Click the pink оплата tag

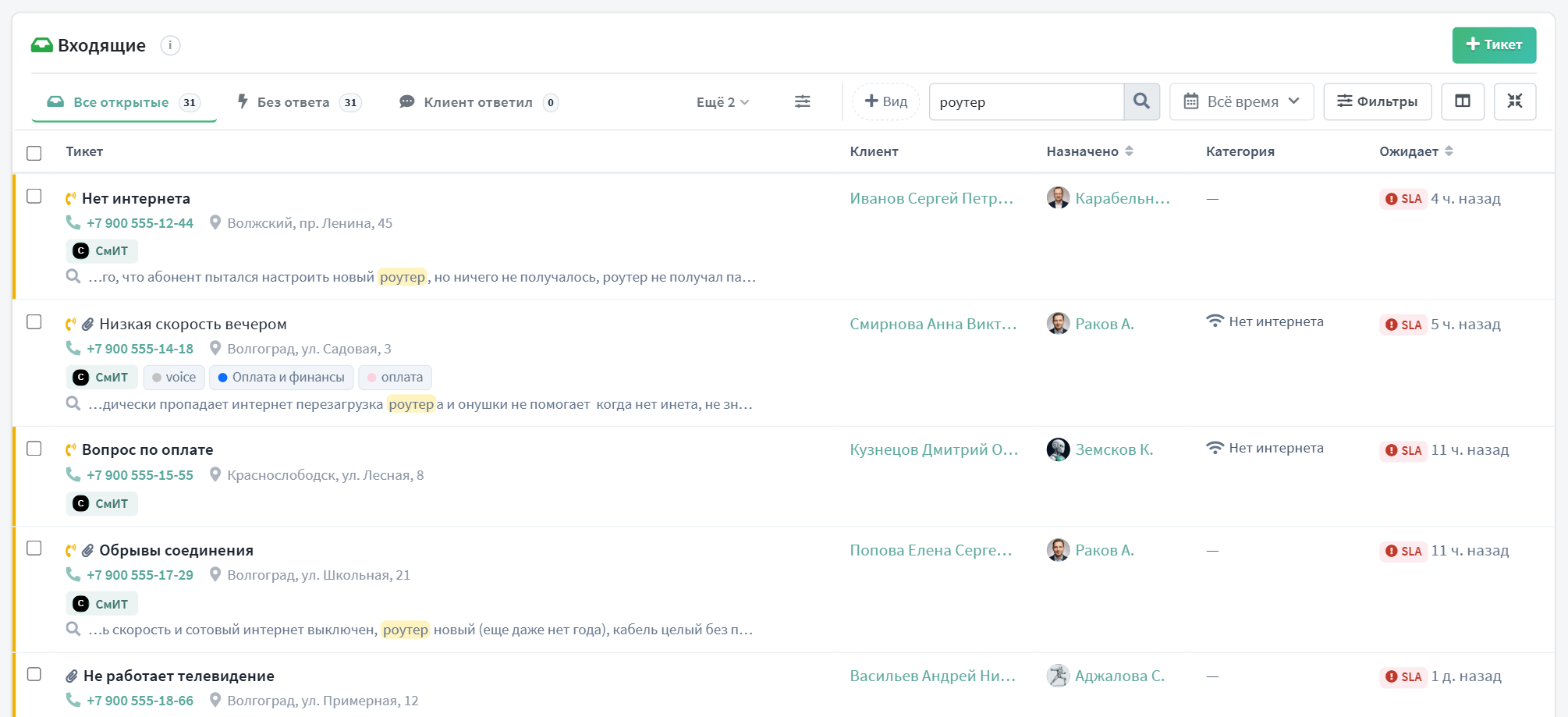point(395,377)
